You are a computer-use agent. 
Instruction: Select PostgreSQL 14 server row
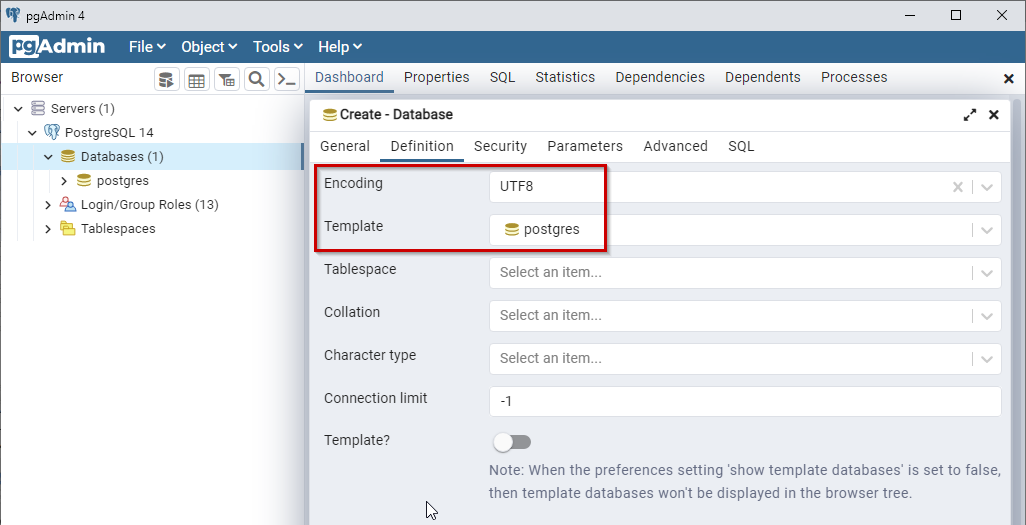[x=152, y=133]
